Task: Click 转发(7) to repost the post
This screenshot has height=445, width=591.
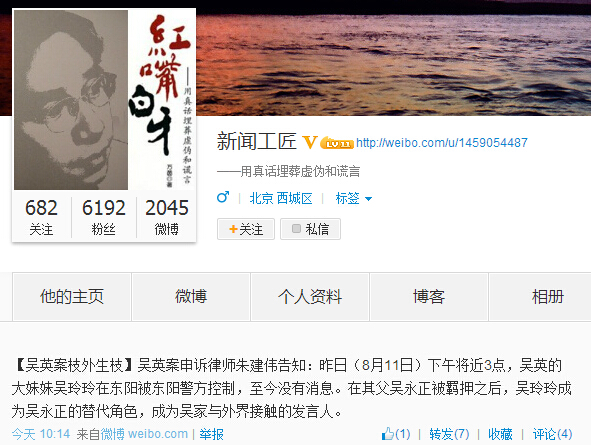Action: [x=449, y=434]
